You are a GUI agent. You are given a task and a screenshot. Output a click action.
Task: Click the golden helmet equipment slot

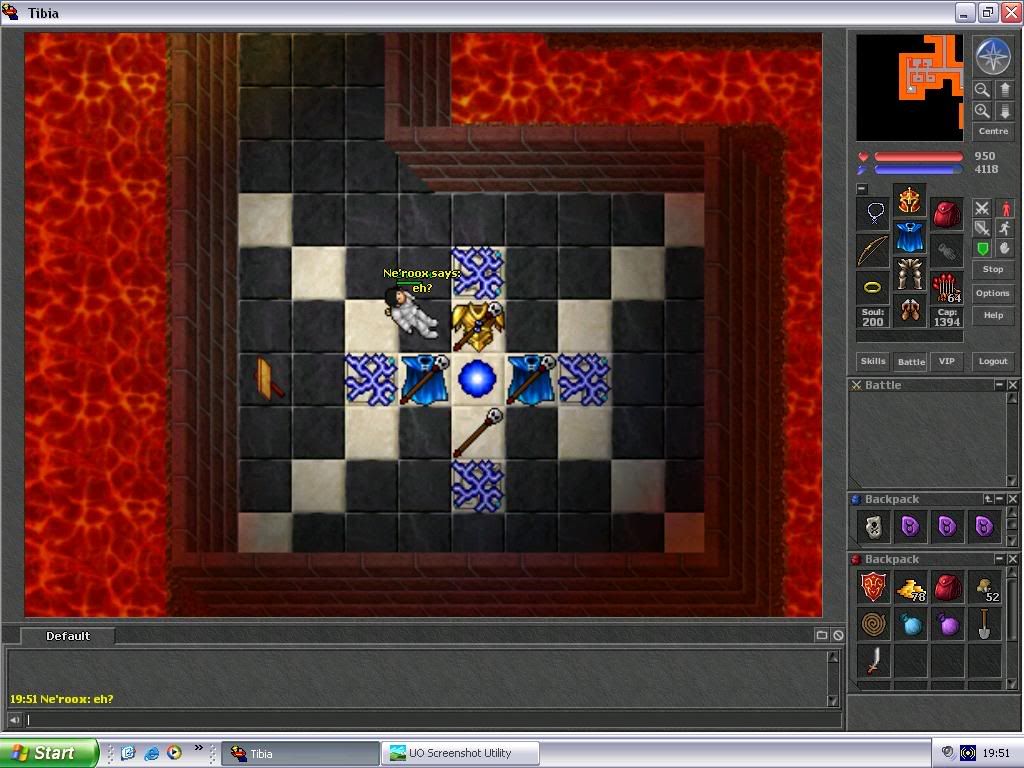pos(910,200)
